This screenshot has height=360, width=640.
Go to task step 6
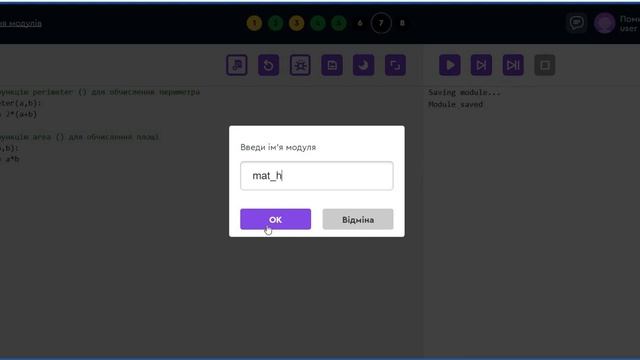coord(360,23)
